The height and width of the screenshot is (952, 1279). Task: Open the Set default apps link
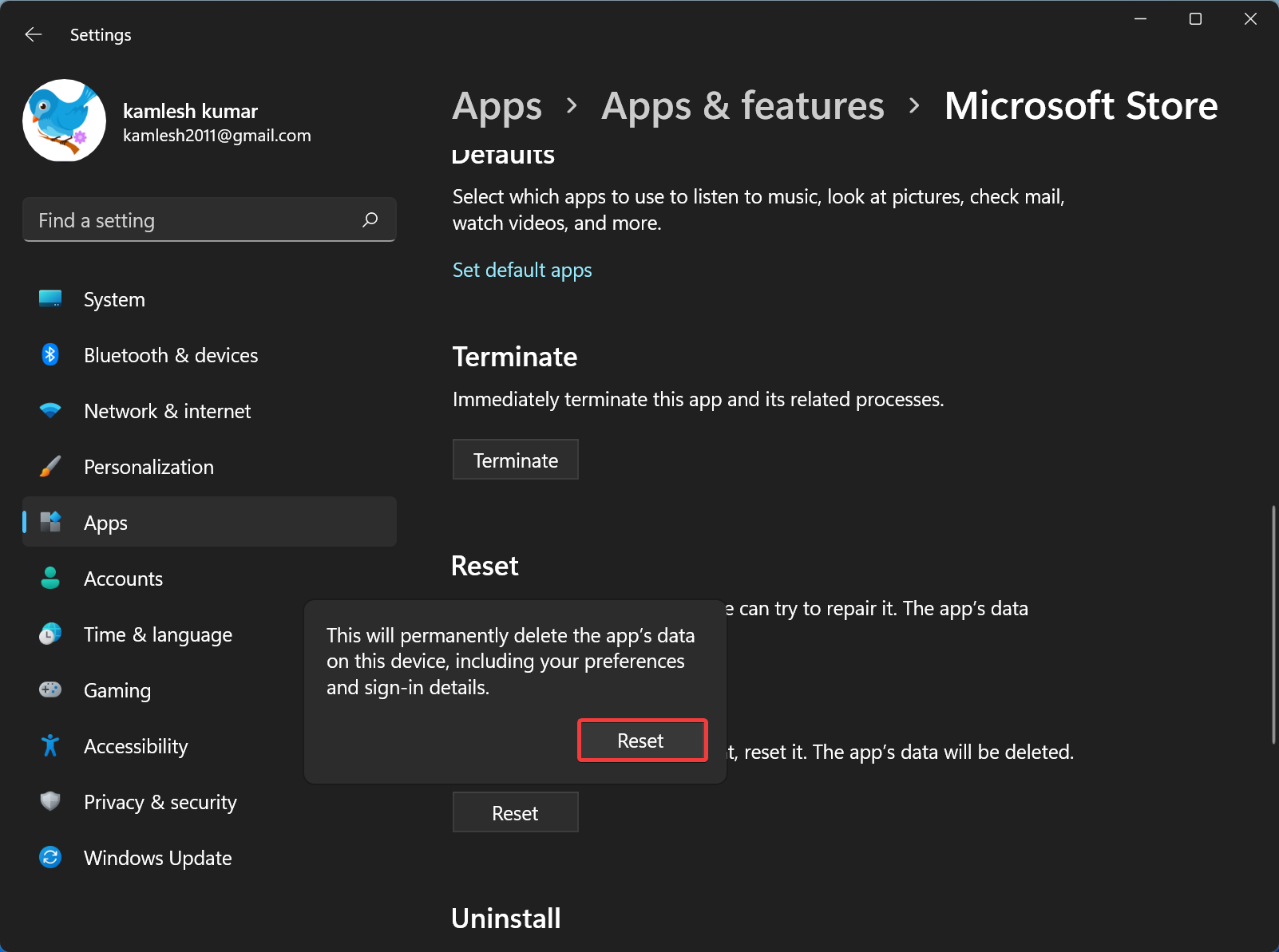point(522,271)
